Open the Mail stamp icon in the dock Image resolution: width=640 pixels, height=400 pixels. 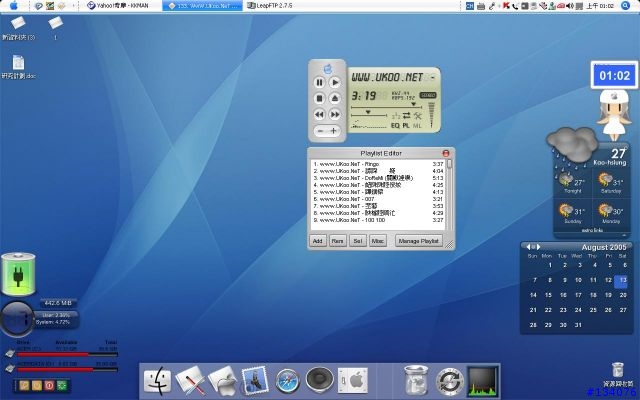pos(255,380)
